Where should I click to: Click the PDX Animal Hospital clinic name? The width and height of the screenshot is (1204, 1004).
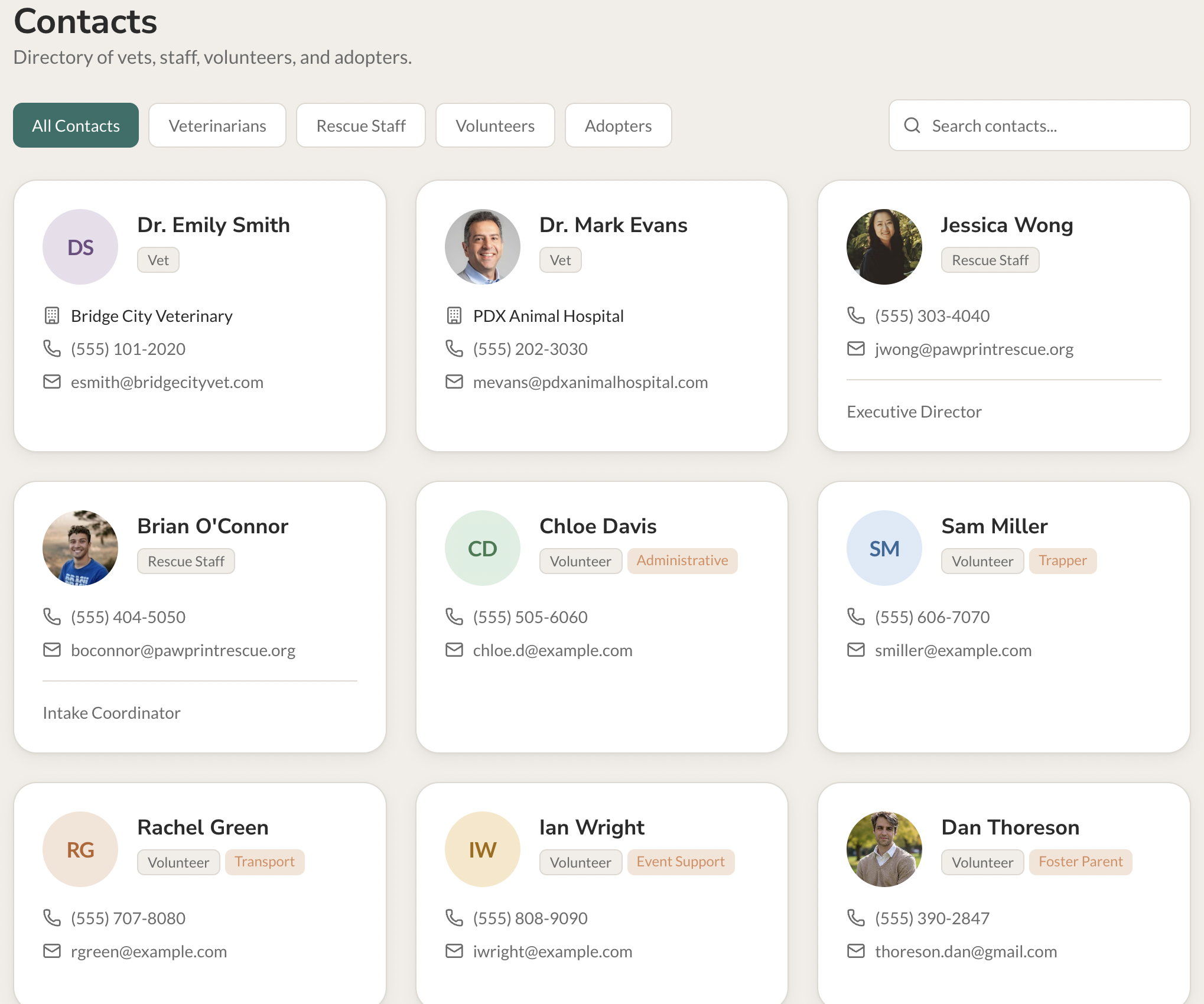coord(548,316)
